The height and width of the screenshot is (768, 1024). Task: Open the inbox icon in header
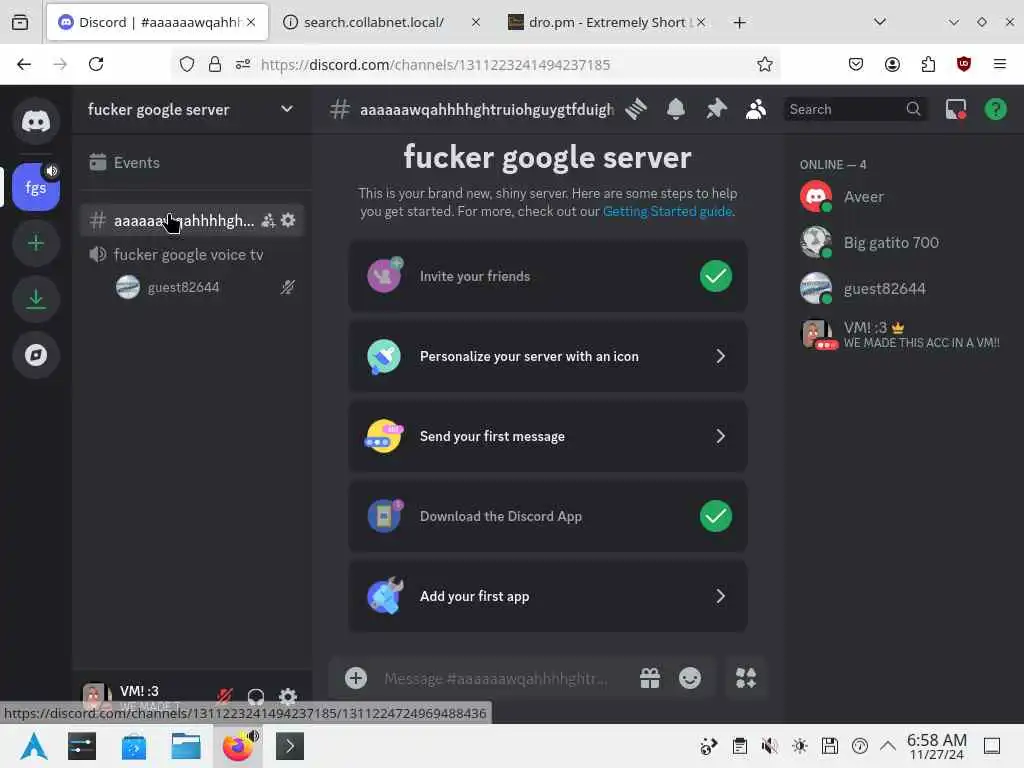pos(956,109)
